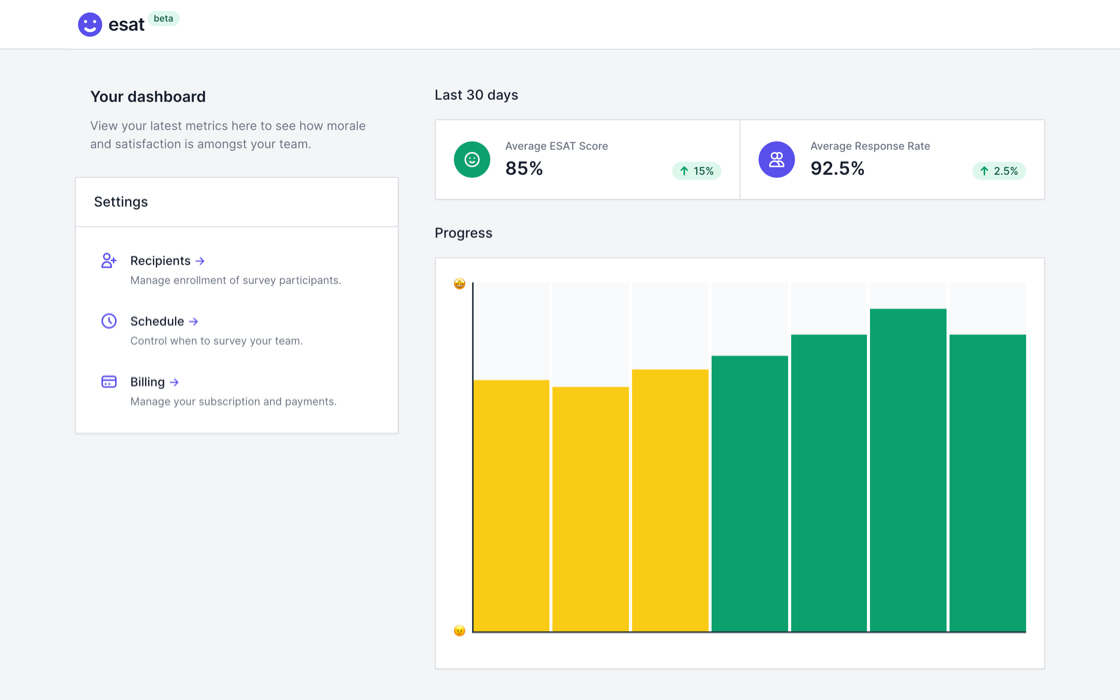Select the third yellow bar in chart

[x=670, y=500]
